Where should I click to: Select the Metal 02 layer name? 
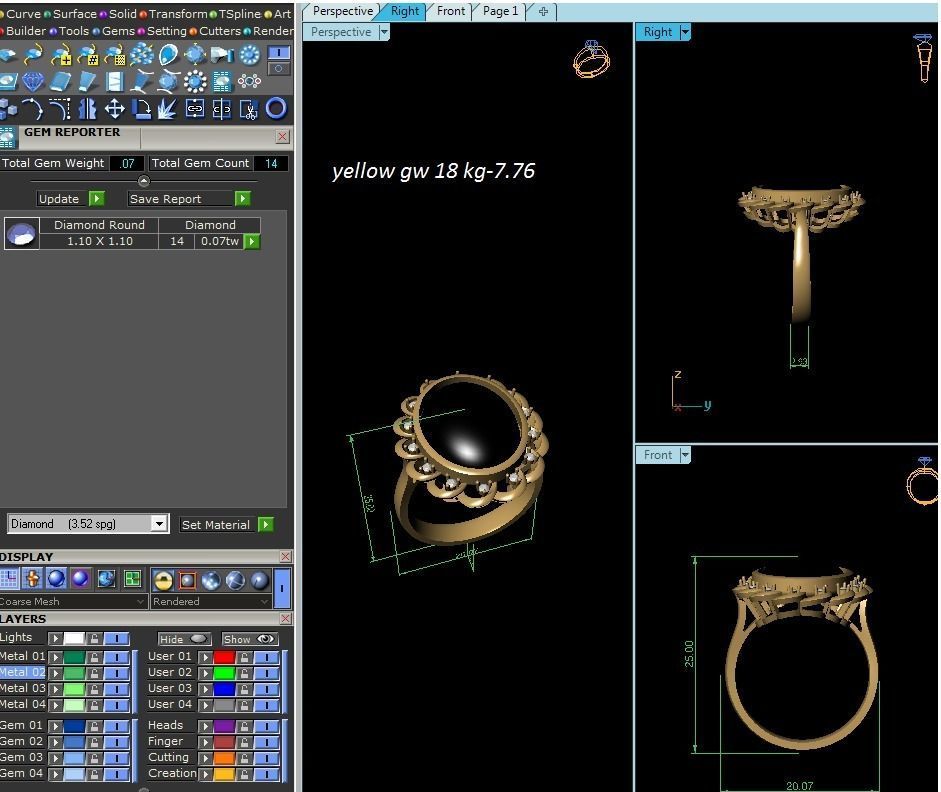(22, 672)
